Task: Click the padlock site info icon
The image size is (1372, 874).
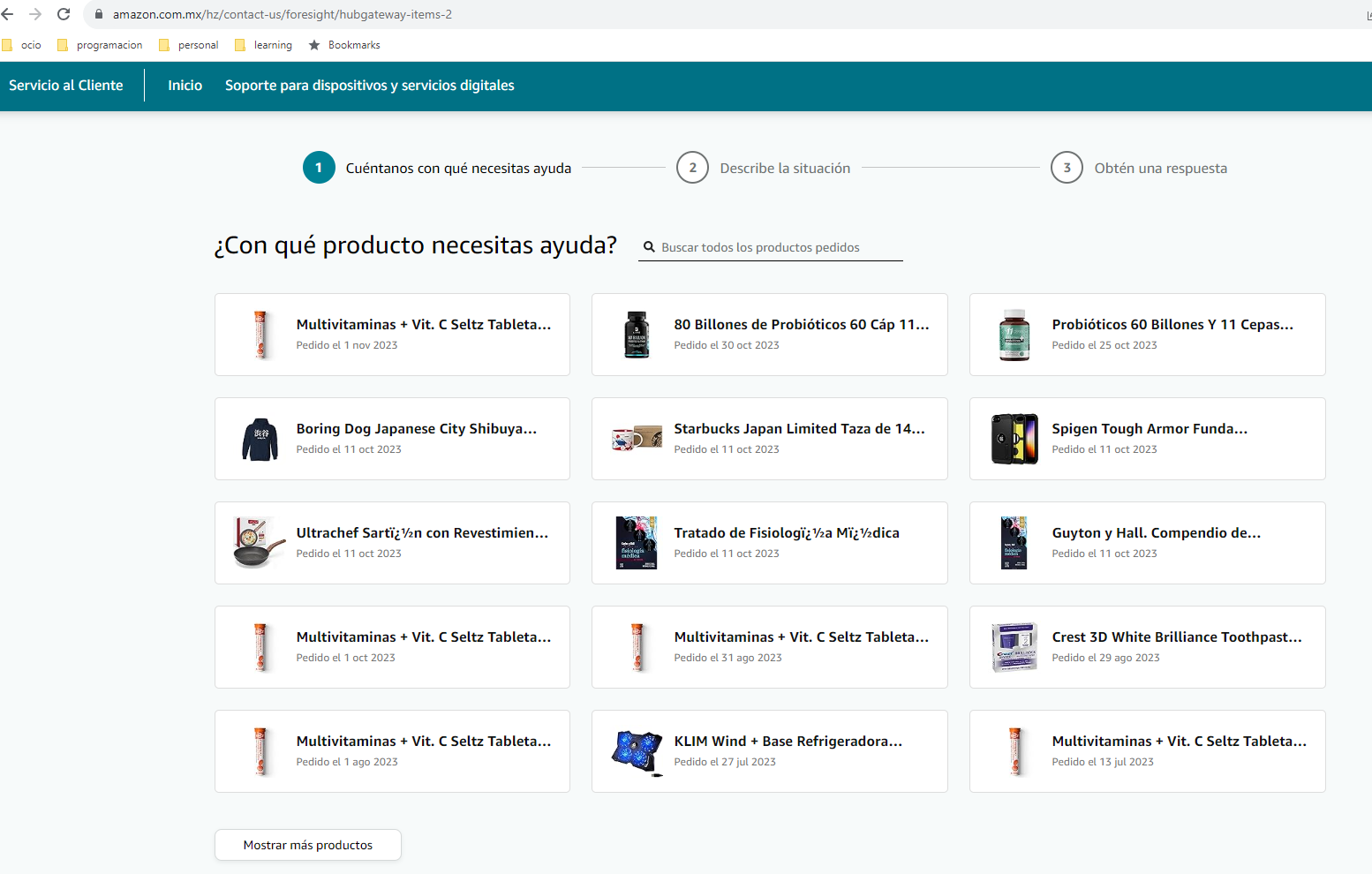Action: coord(99,14)
